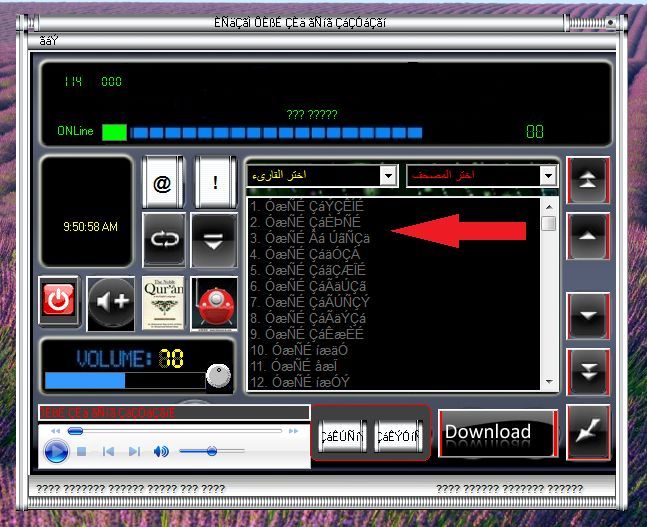Click the single down arrow button
647x527 pixels.
click(x=586, y=316)
